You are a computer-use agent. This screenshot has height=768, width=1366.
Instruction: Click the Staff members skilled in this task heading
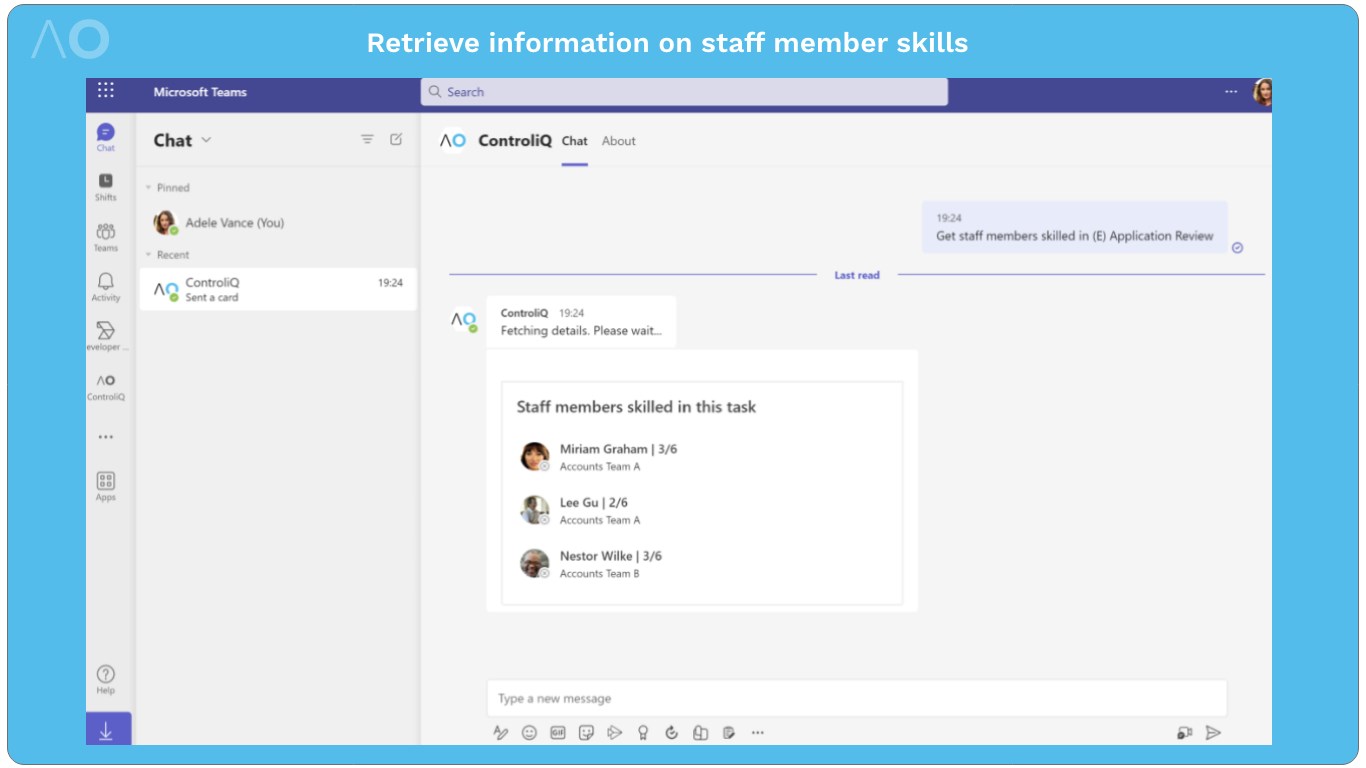tap(636, 407)
